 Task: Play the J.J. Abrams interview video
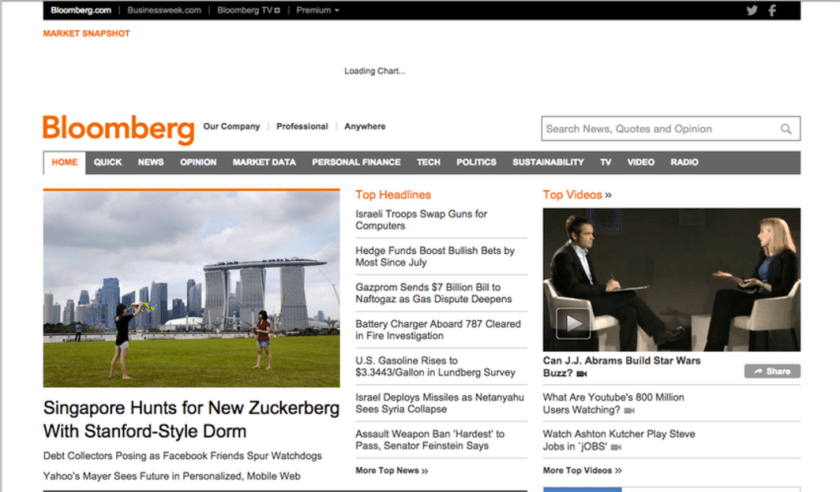pyautogui.click(x=573, y=322)
